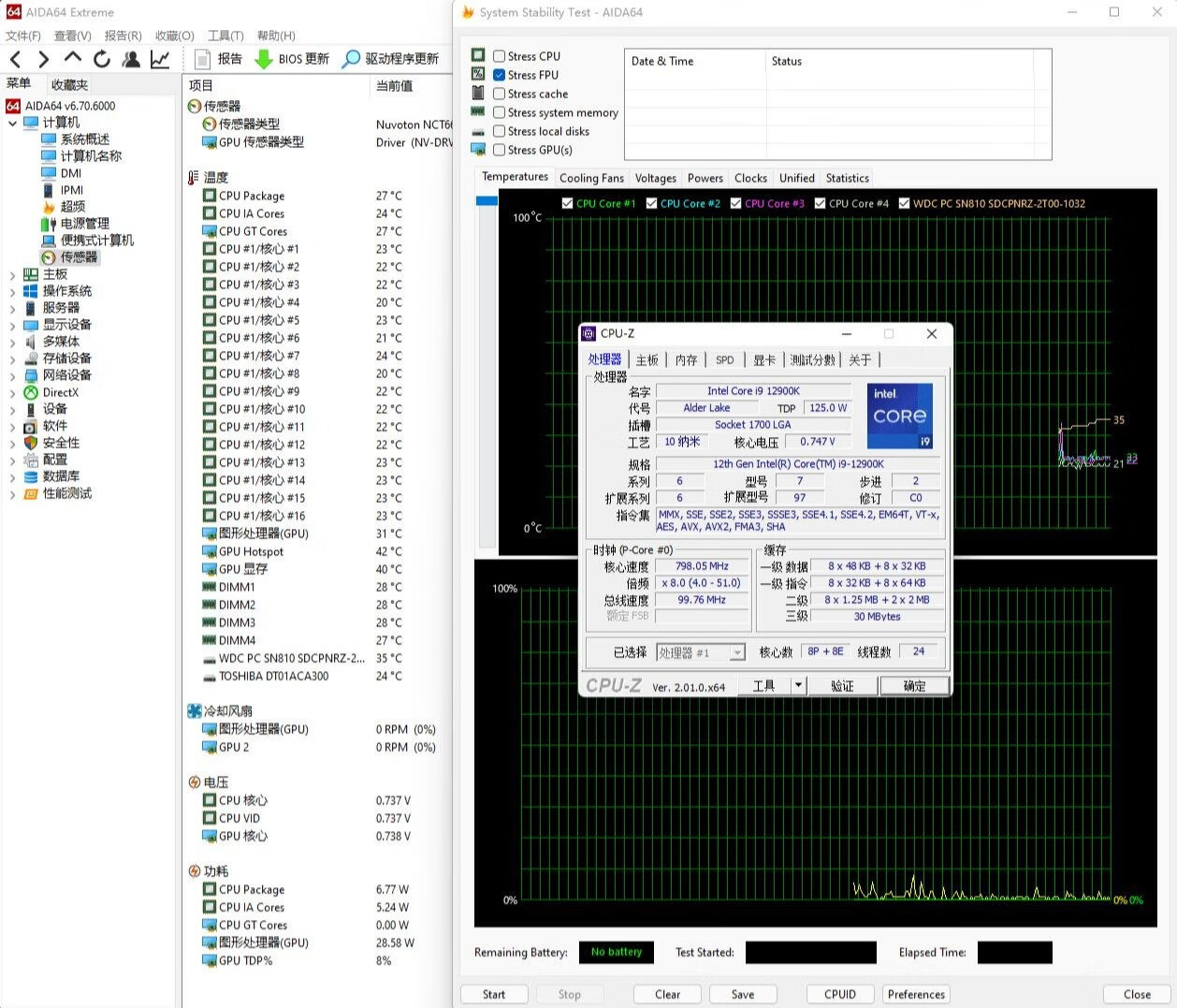Open the user favorites icon in toolbar
This screenshot has width=1177, height=1008.
click(131, 59)
